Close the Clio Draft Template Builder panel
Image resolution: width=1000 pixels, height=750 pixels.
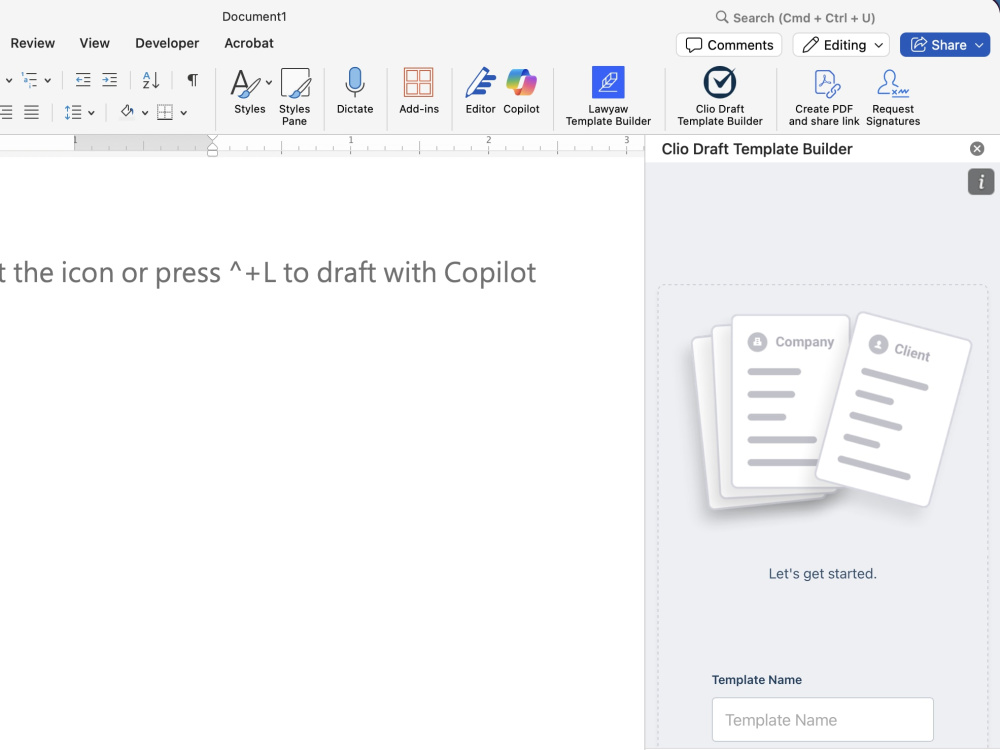[976, 149]
